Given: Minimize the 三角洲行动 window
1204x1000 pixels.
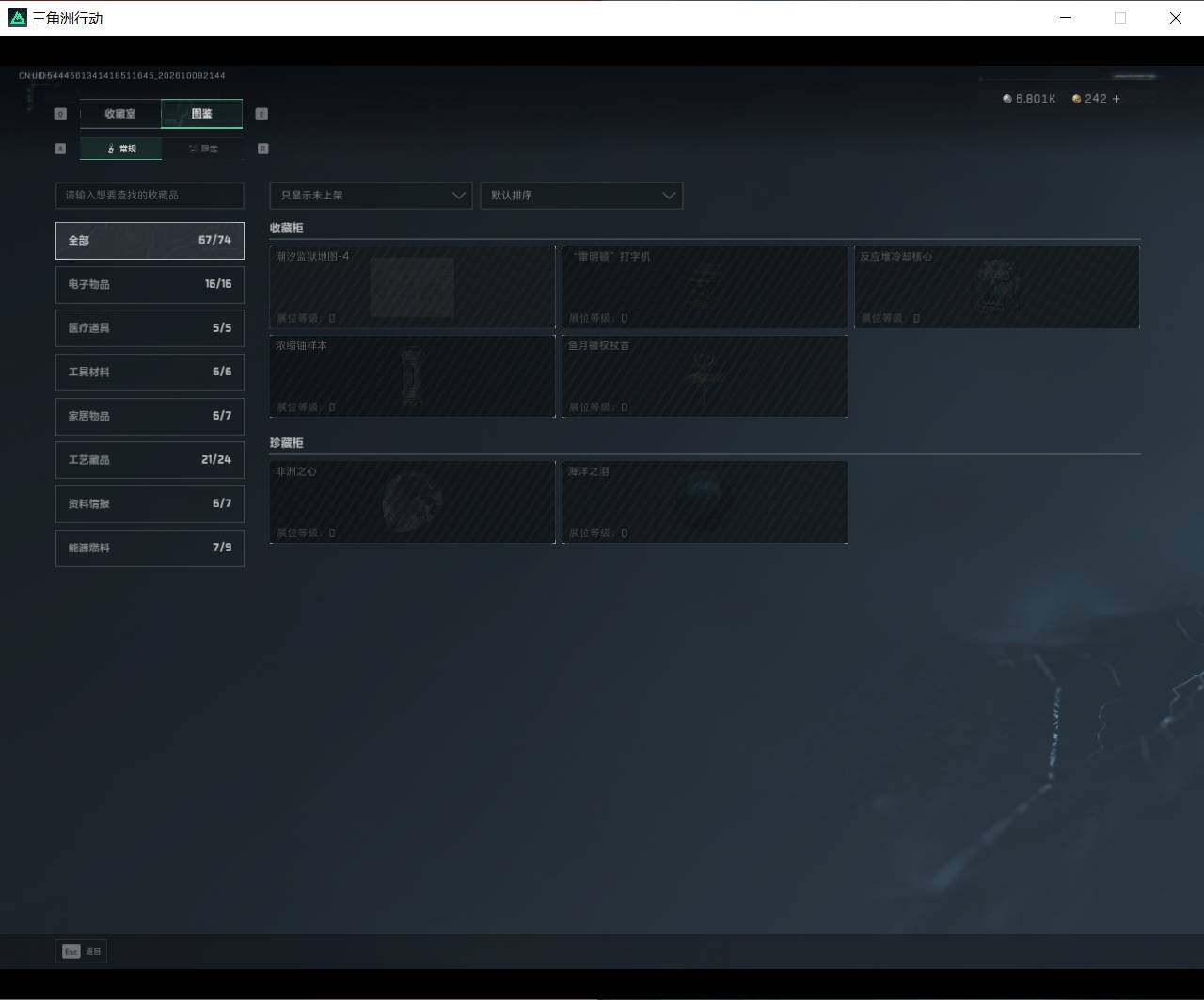Looking at the screenshot, I should pyautogui.click(x=1066, y=18).
